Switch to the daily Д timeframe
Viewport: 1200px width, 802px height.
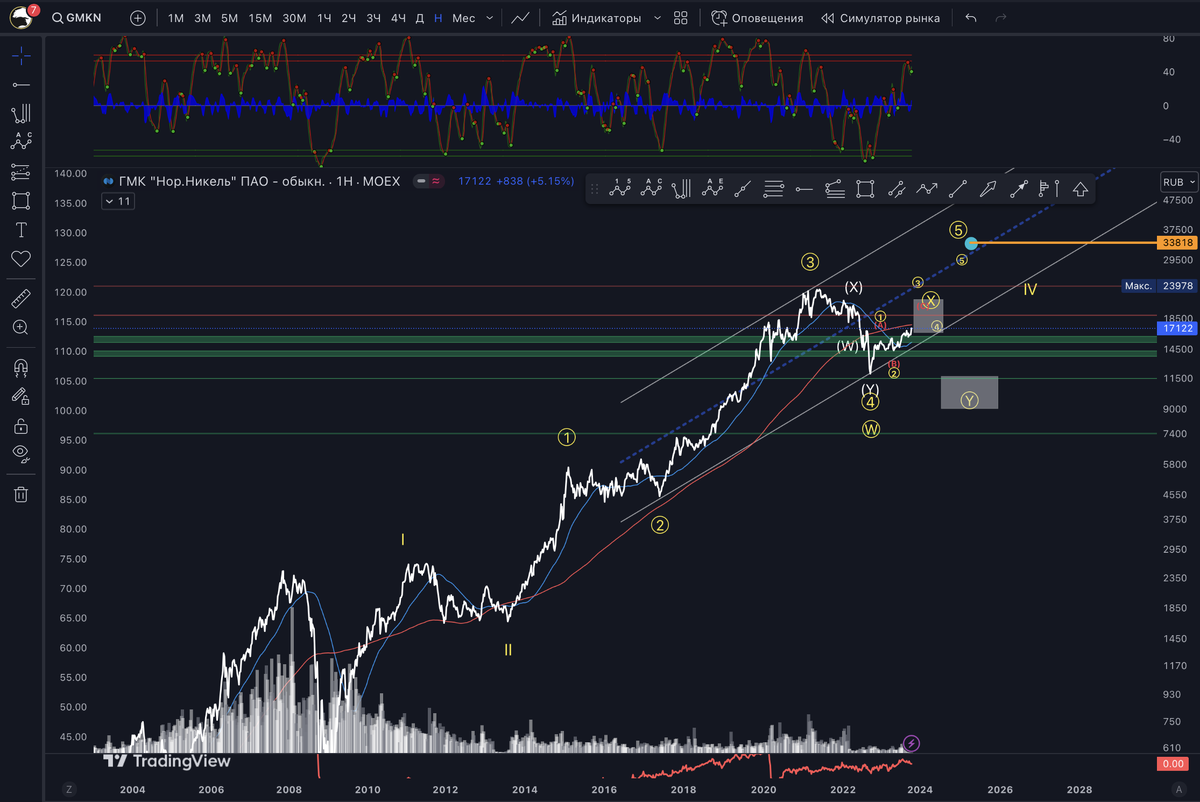pos(420,18)
